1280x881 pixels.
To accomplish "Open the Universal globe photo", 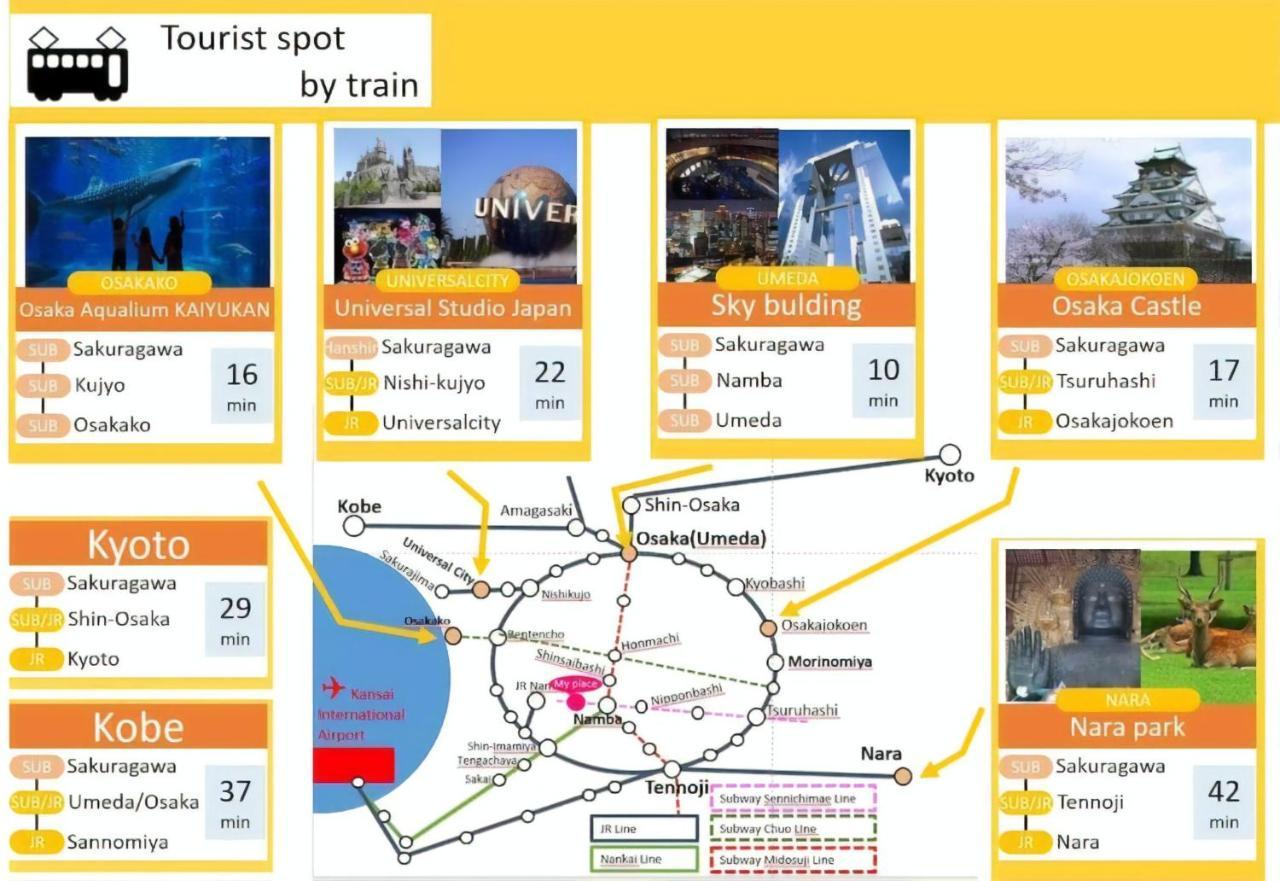I will [x=509, y=205].
